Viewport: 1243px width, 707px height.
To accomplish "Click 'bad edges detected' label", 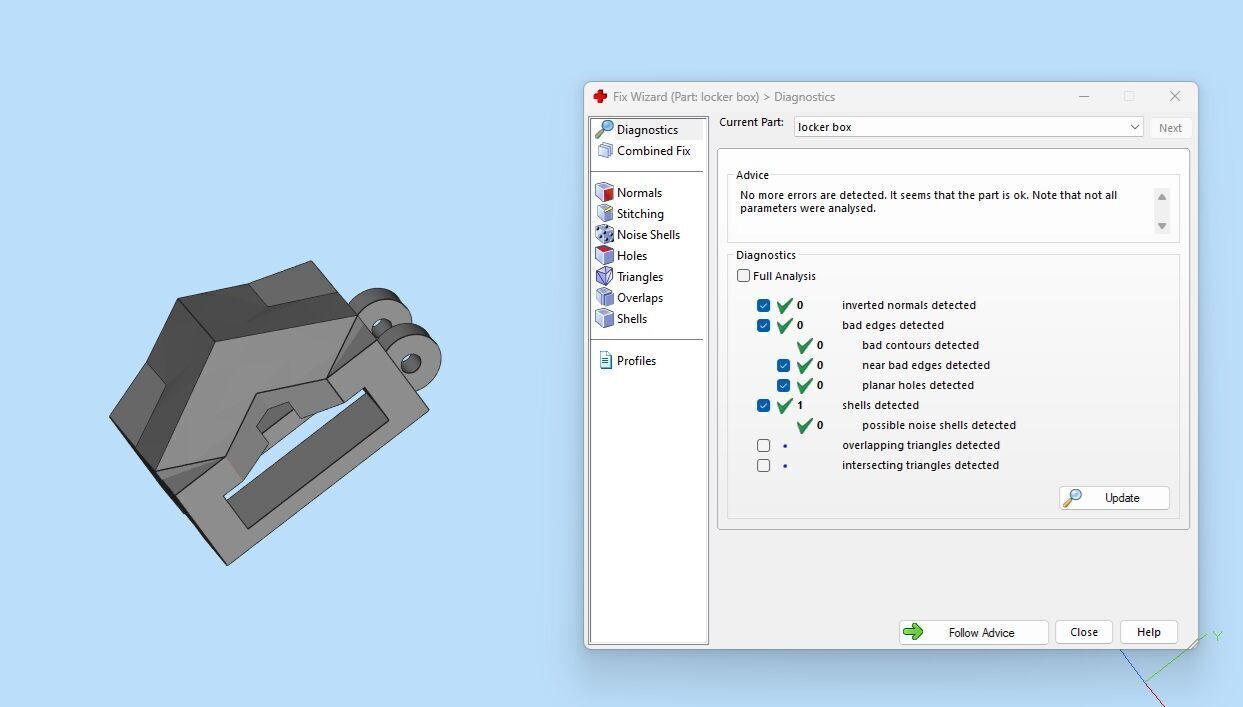I will (x=892, y=325).
